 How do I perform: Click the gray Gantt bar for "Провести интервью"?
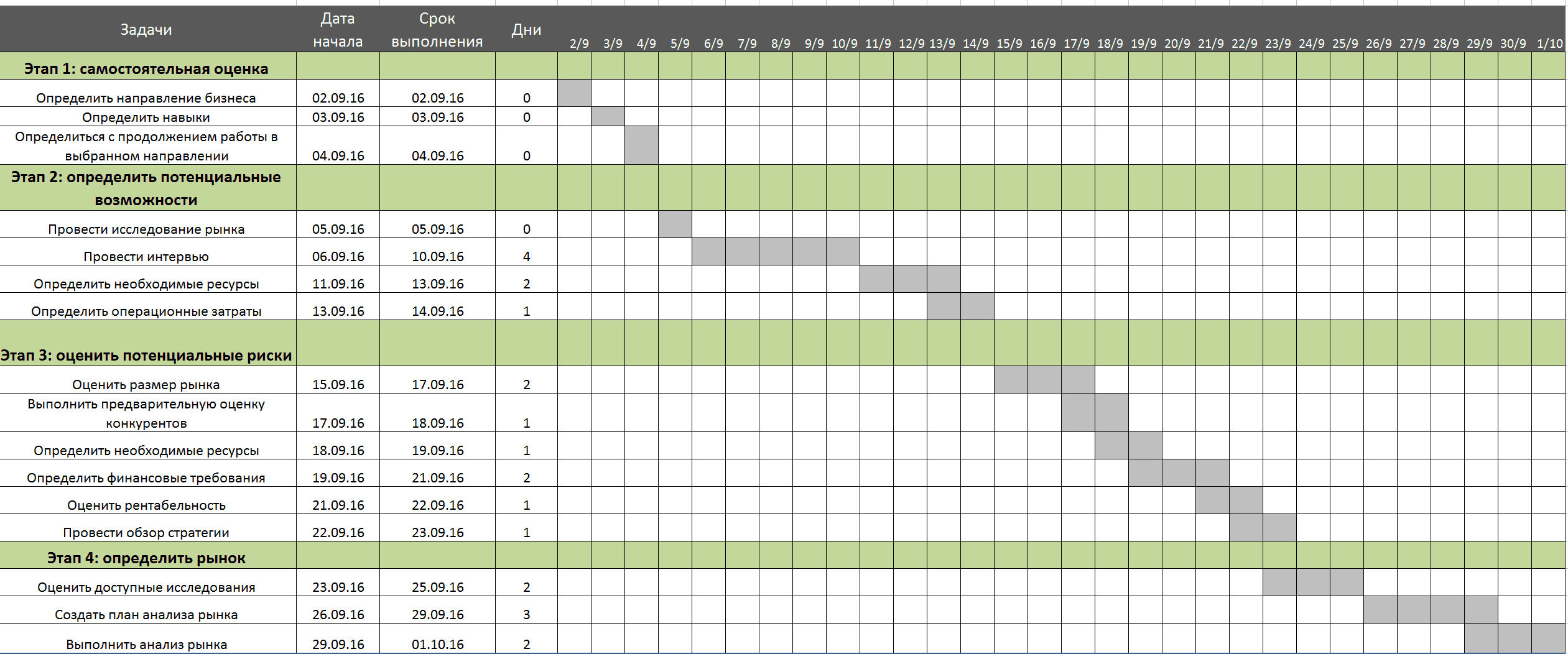point(776,252)
